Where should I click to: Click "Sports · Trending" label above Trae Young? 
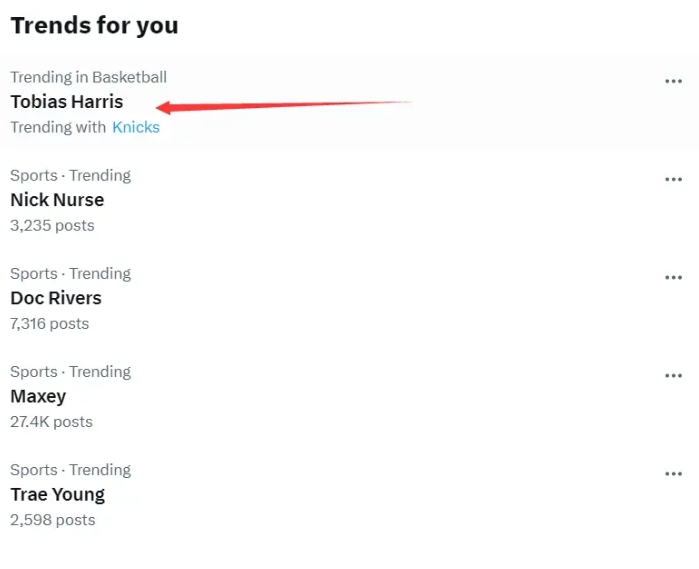point(70,469)
